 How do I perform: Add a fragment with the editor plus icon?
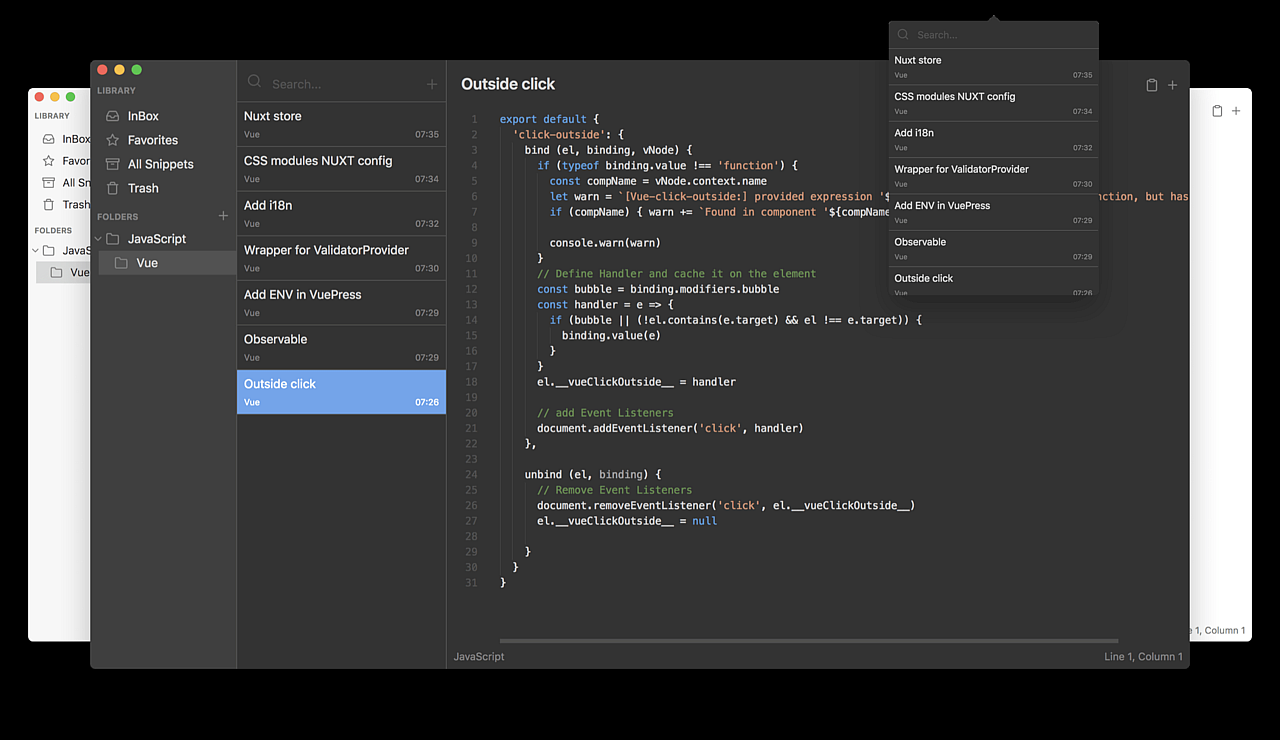(x=1173, y=85)
